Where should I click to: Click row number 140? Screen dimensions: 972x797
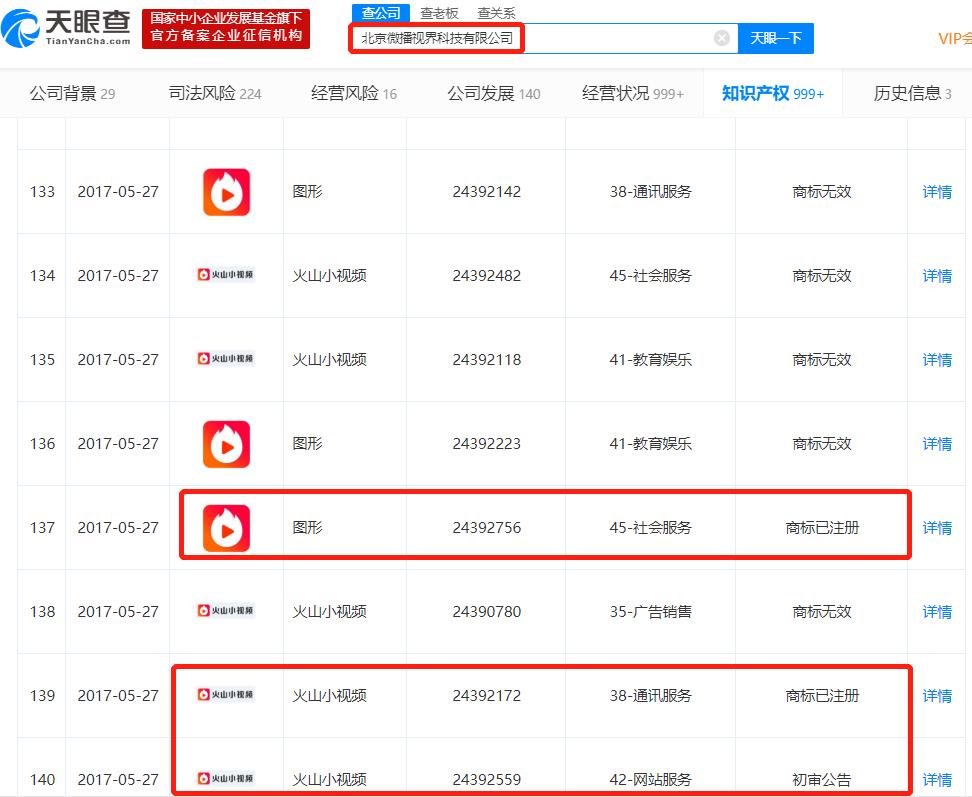[x=42, y=780]
